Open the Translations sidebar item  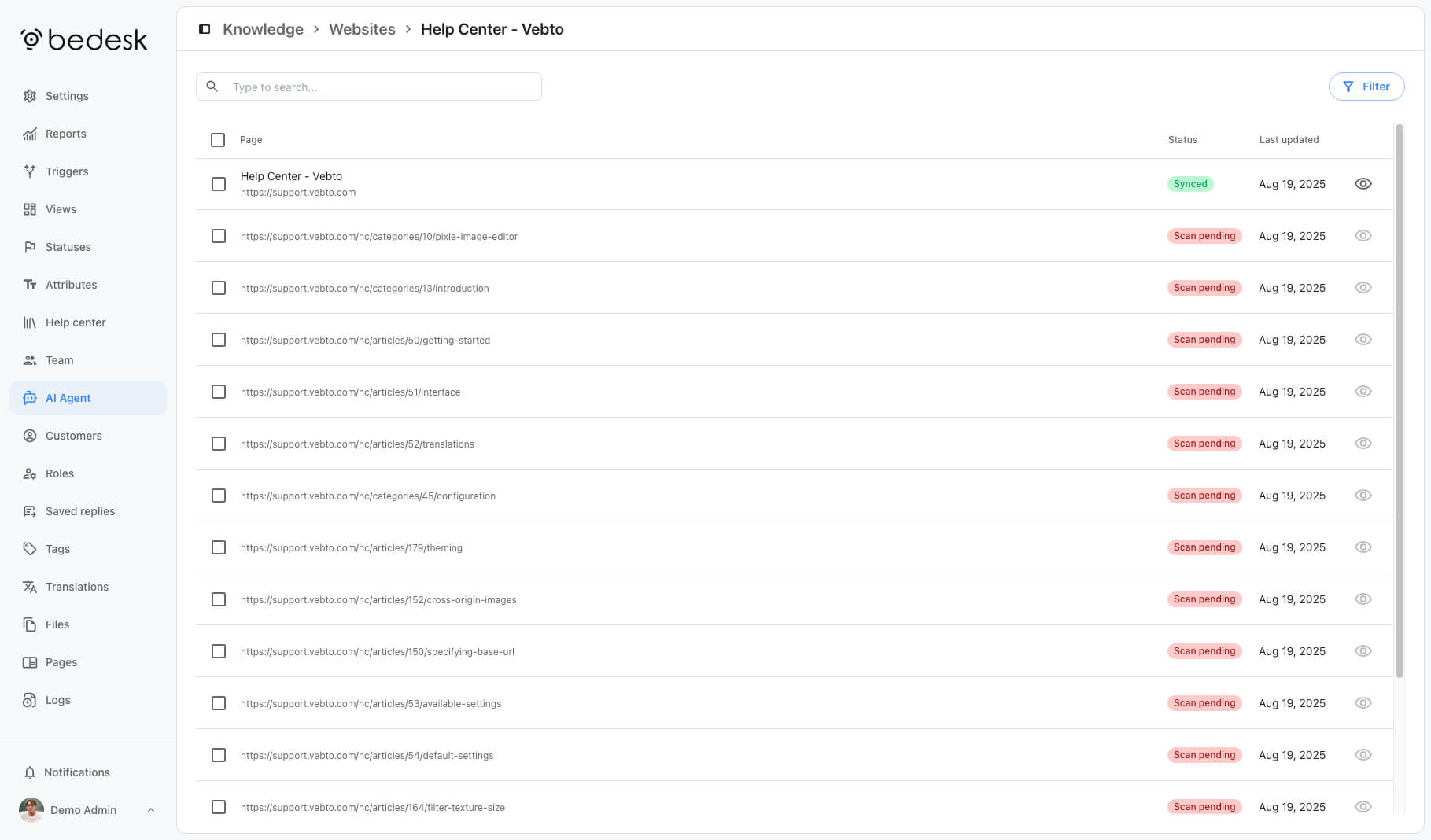coord(88,587)
